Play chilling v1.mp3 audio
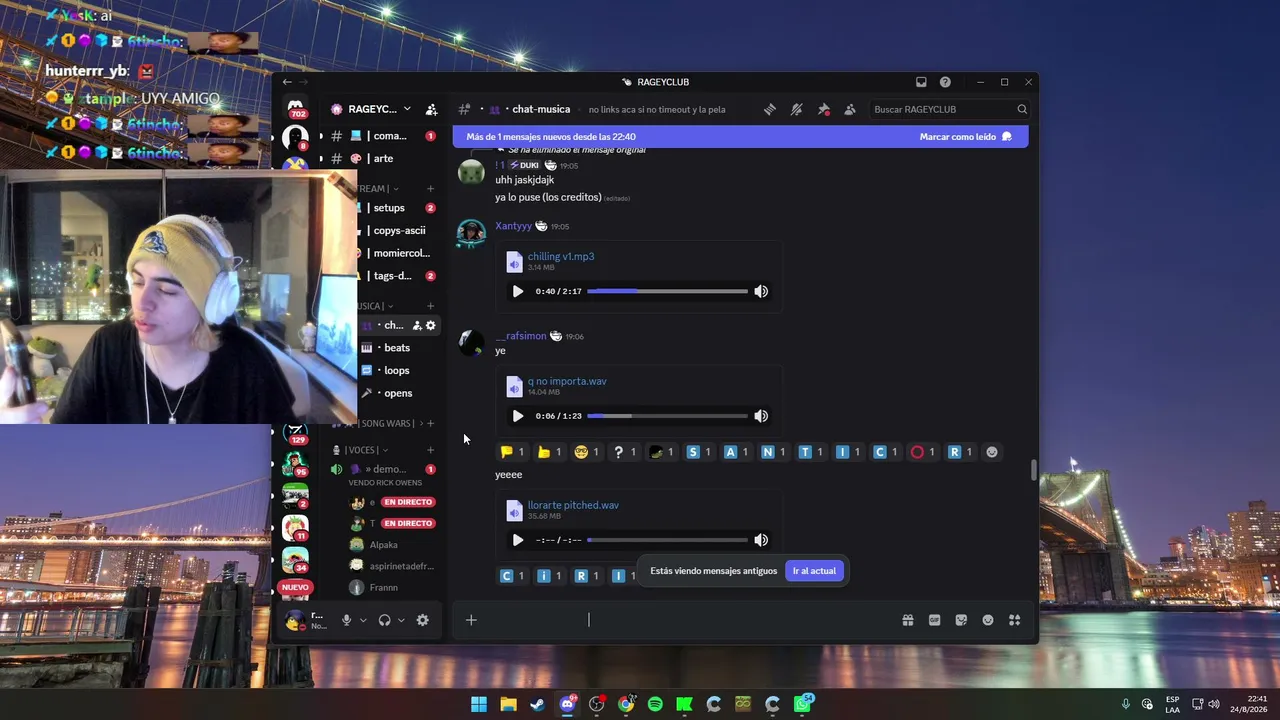The height and width of the screenshot is (720, 1280). pos(517,291)
